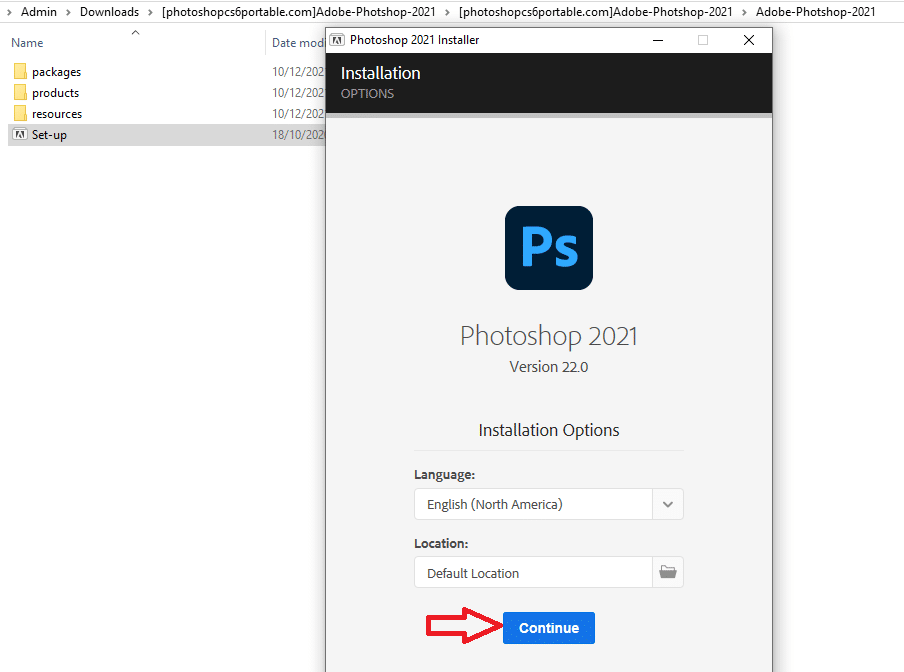Click the packages folder icon
This screenshot has width=904, height=672.
pos(20,72)
